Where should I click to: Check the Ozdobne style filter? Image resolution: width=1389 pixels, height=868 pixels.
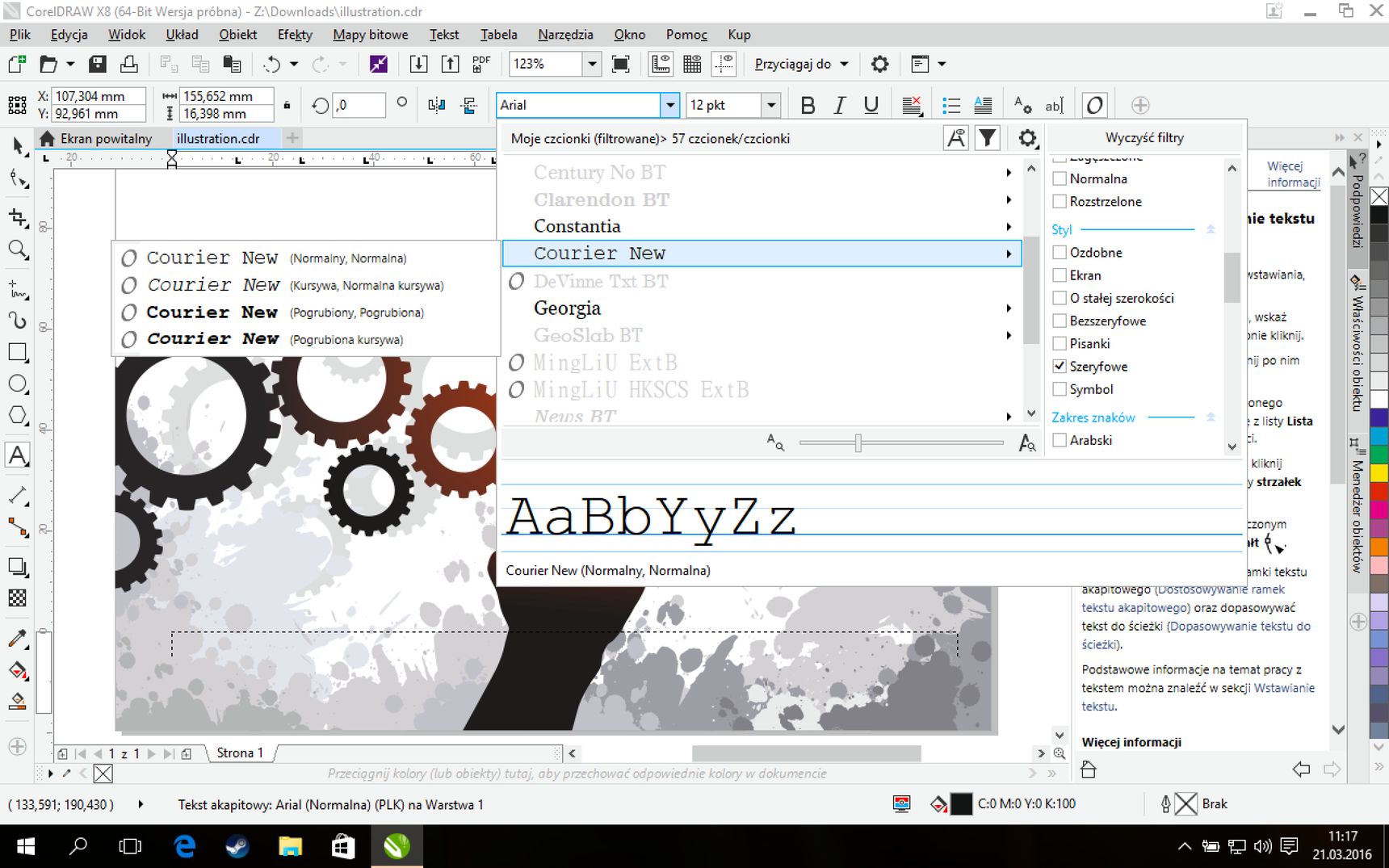[1060, 252]
